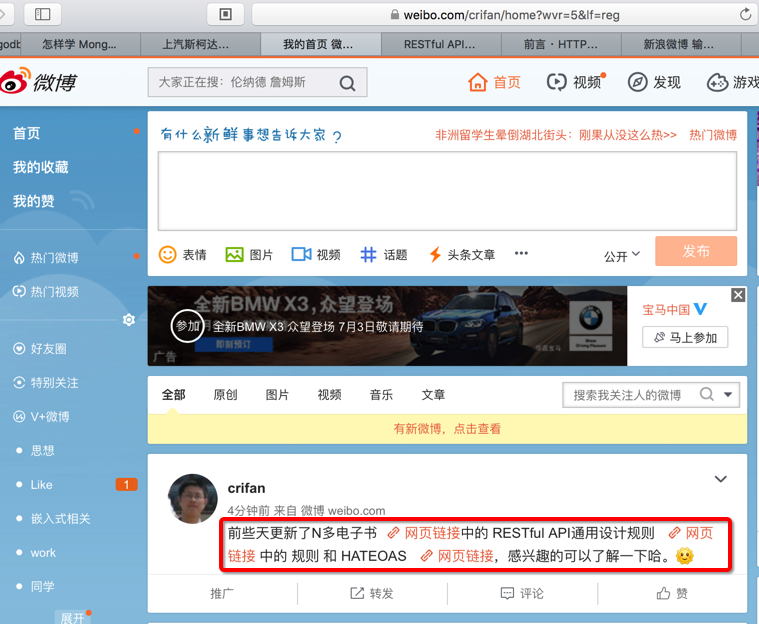759x624 pixels.
Task: Open the Like group in the sidebar
Action: point(42,485)
